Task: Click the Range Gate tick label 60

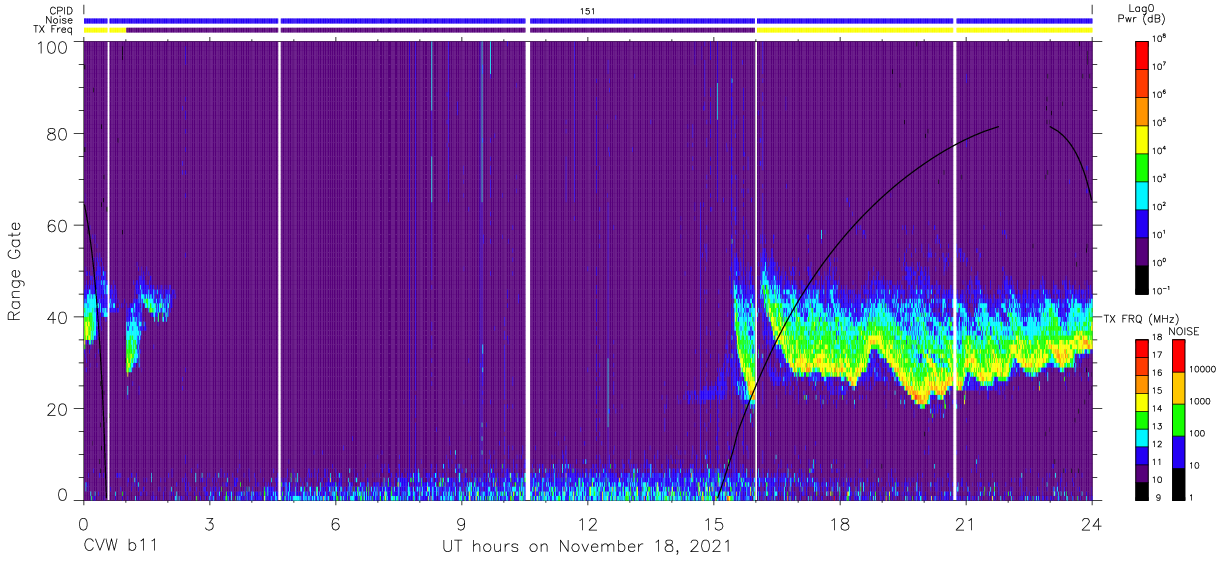Action: [57, 226]
